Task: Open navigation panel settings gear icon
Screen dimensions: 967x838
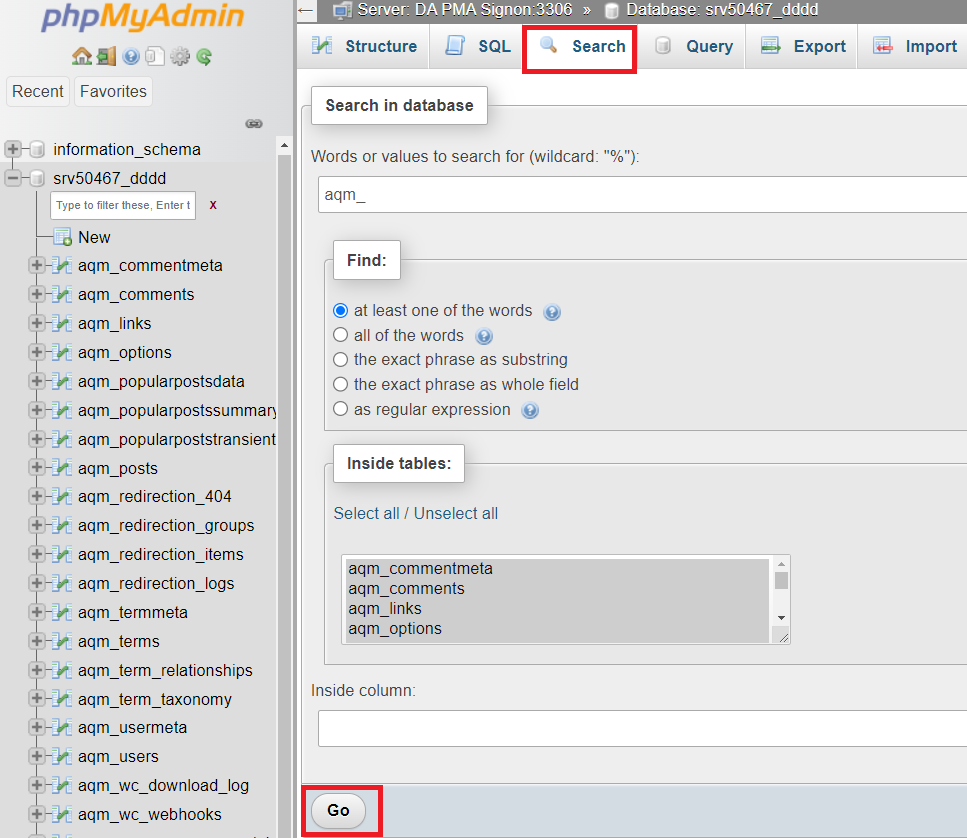Action: 179,57
